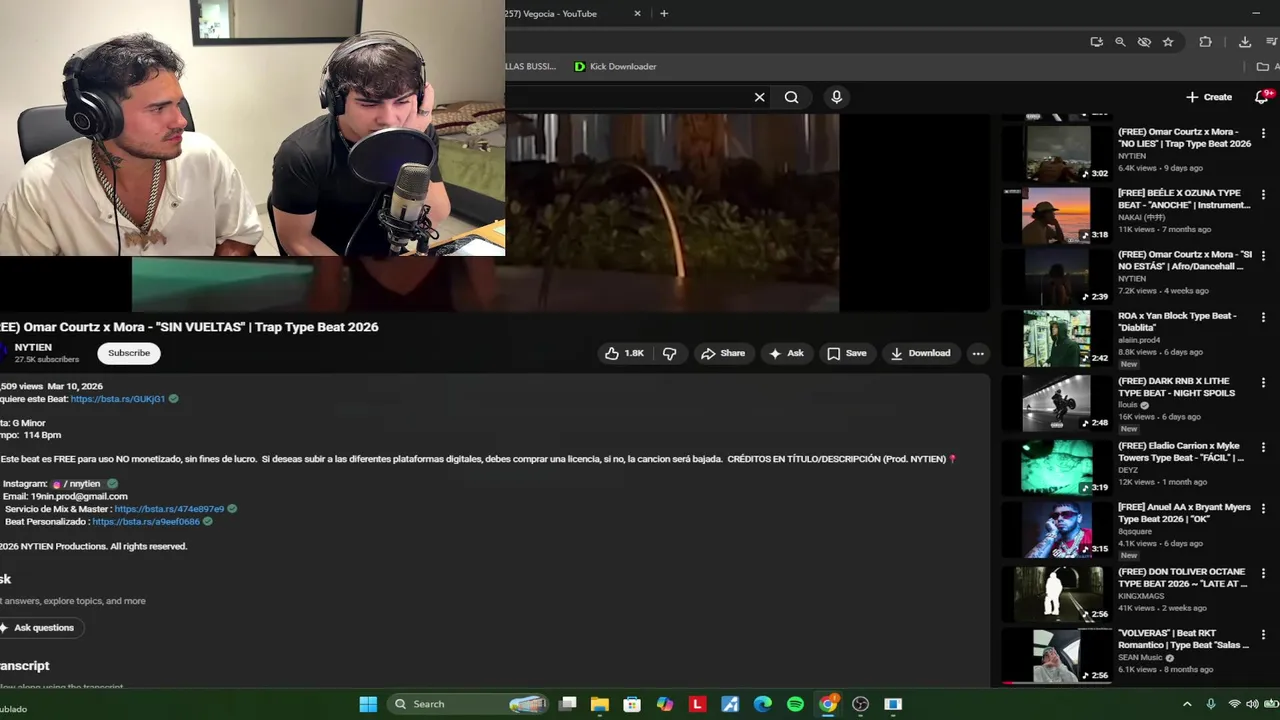
Task: Open Spotify from taskbar
Action: (795, 704)
